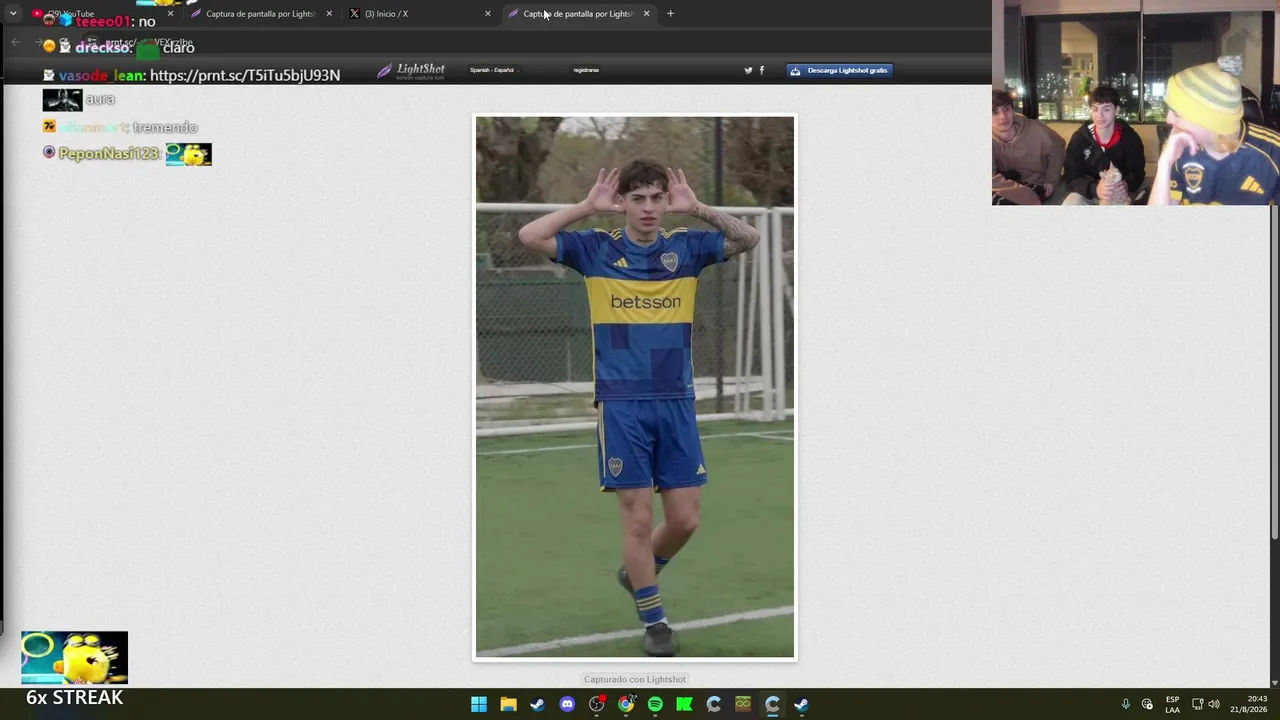Viewport: 1280px width, 720px height.
Task: Click the PeponNasi123 chat username
Action: 109,153
